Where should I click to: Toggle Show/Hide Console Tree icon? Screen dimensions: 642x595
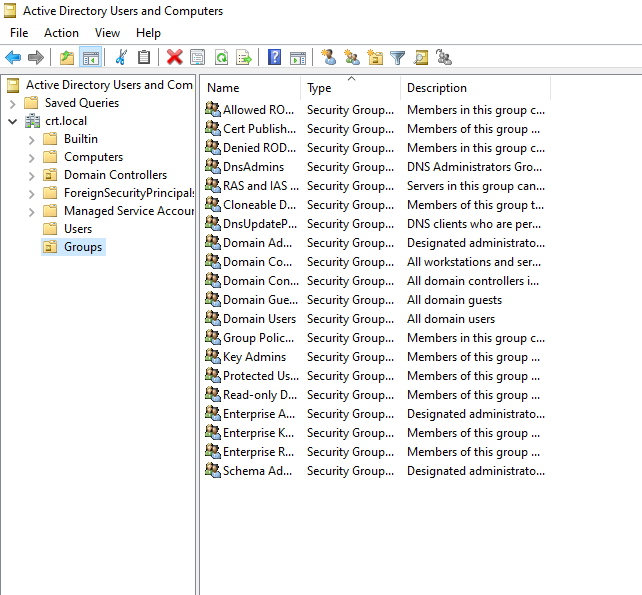pyautogui.click(x=90, y=57)
